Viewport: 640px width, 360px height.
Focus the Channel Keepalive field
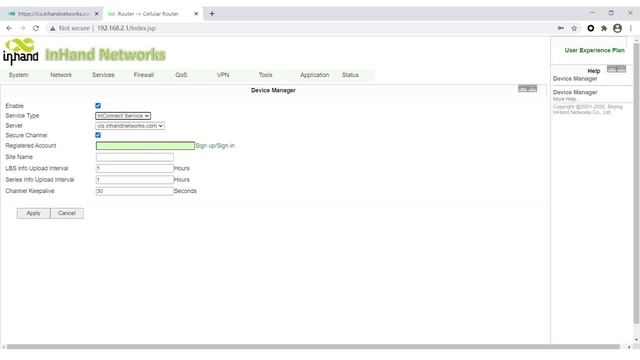[x=135, y=191]
